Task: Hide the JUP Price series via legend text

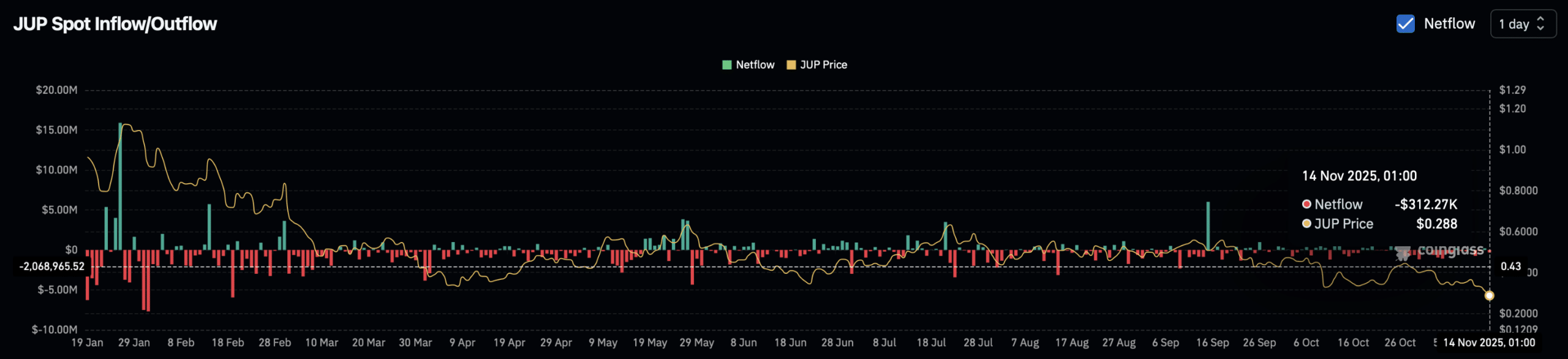Action: 823,65
